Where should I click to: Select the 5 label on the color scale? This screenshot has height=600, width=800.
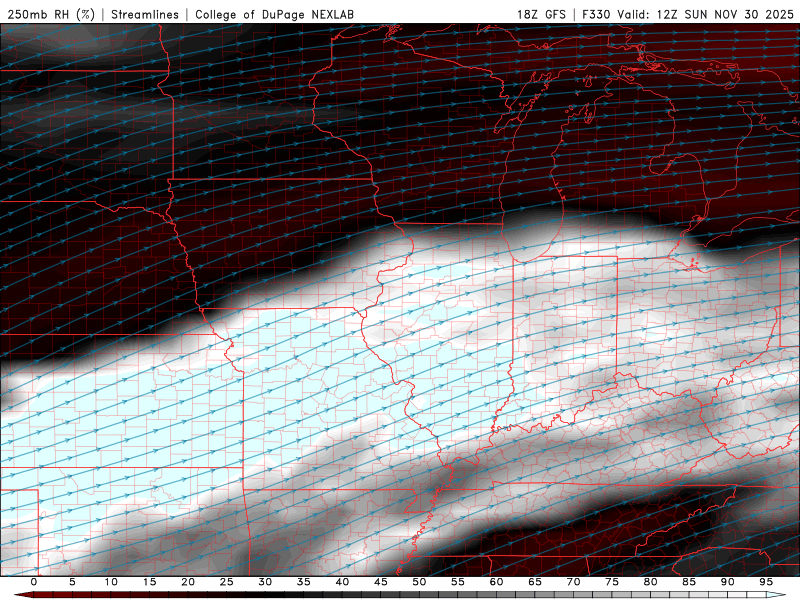tap(72, 582)
